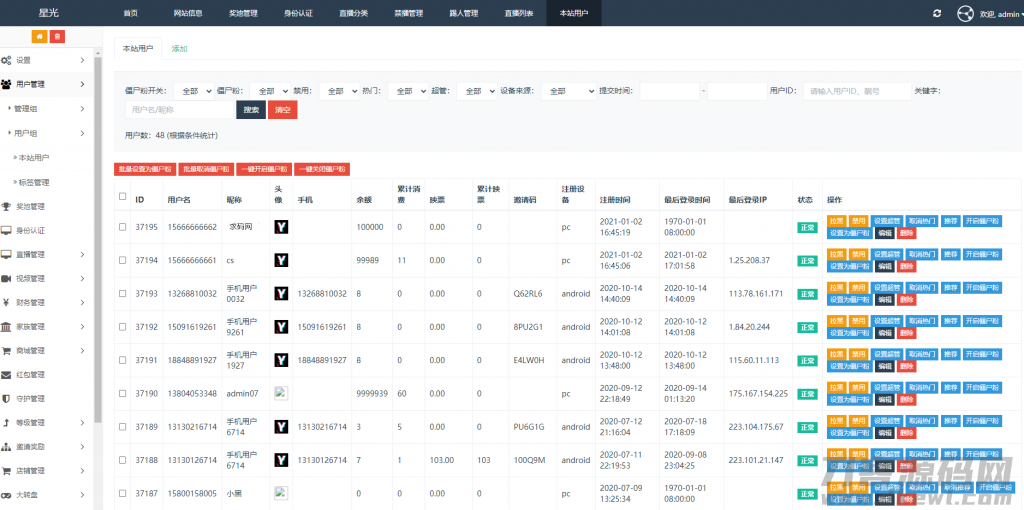Check the box for user ID 37195
The width and height of the screenshot is (1024, 510).
point(123,227)
